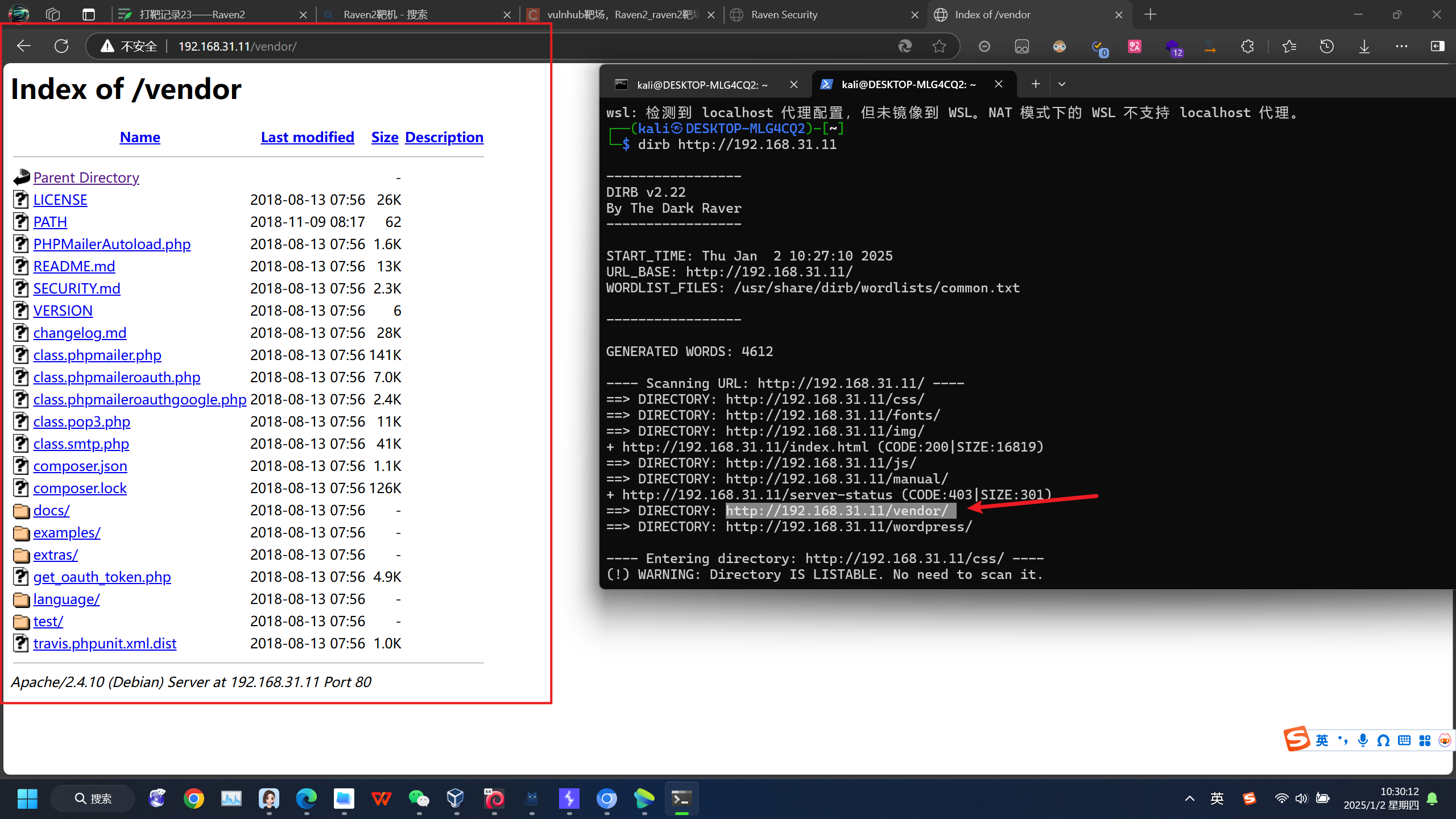This screenshot has width=1456, height=819.
Task: Expand the terminal profile dropdown chevron
Action: point(1061,84)
